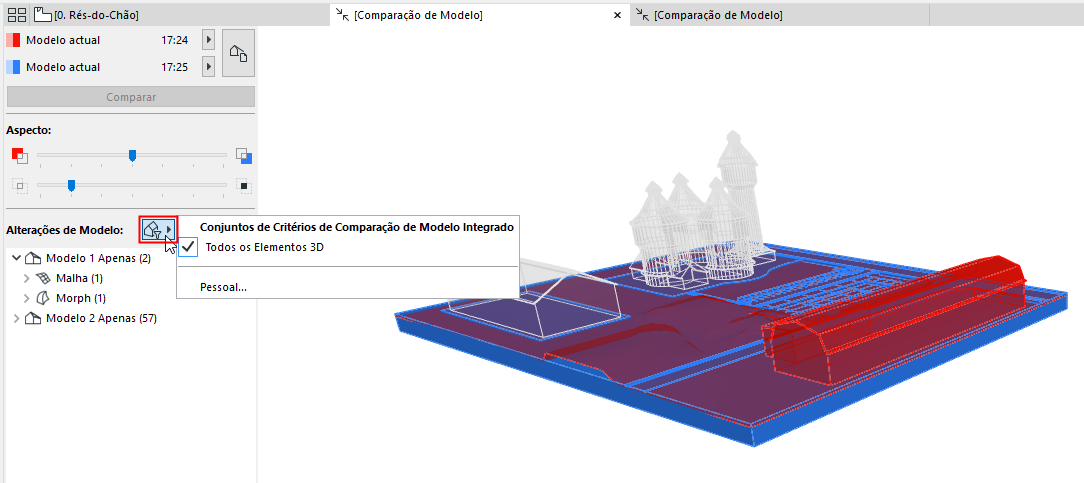The image size is (1084, 483).
Task: Close the active Comparação de Modelo tab
Action: point(617,15)
